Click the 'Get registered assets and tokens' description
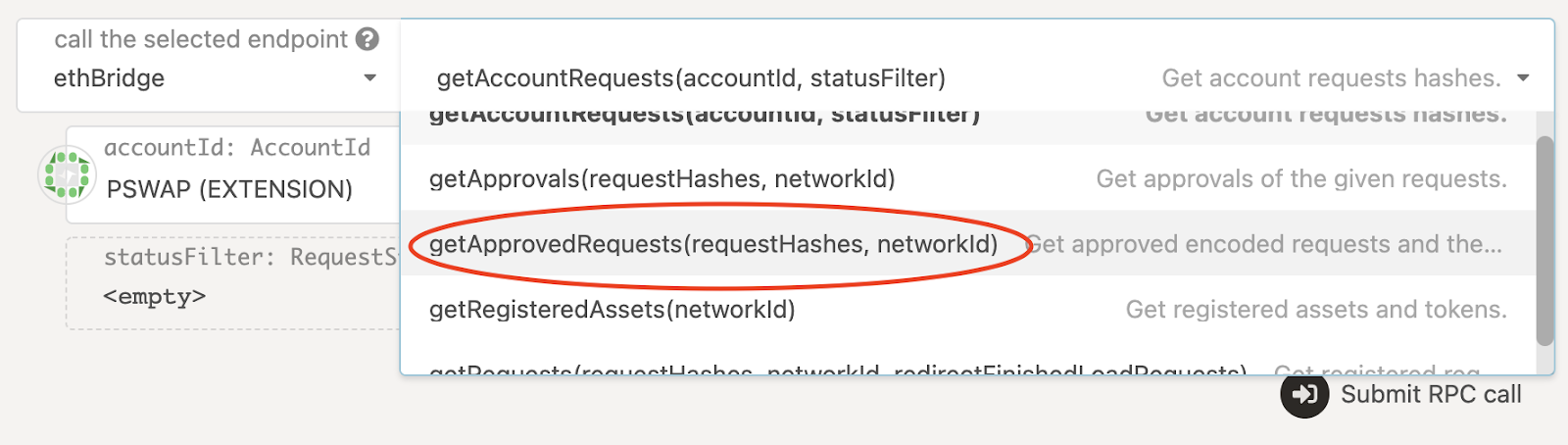 pos(1316,309)
